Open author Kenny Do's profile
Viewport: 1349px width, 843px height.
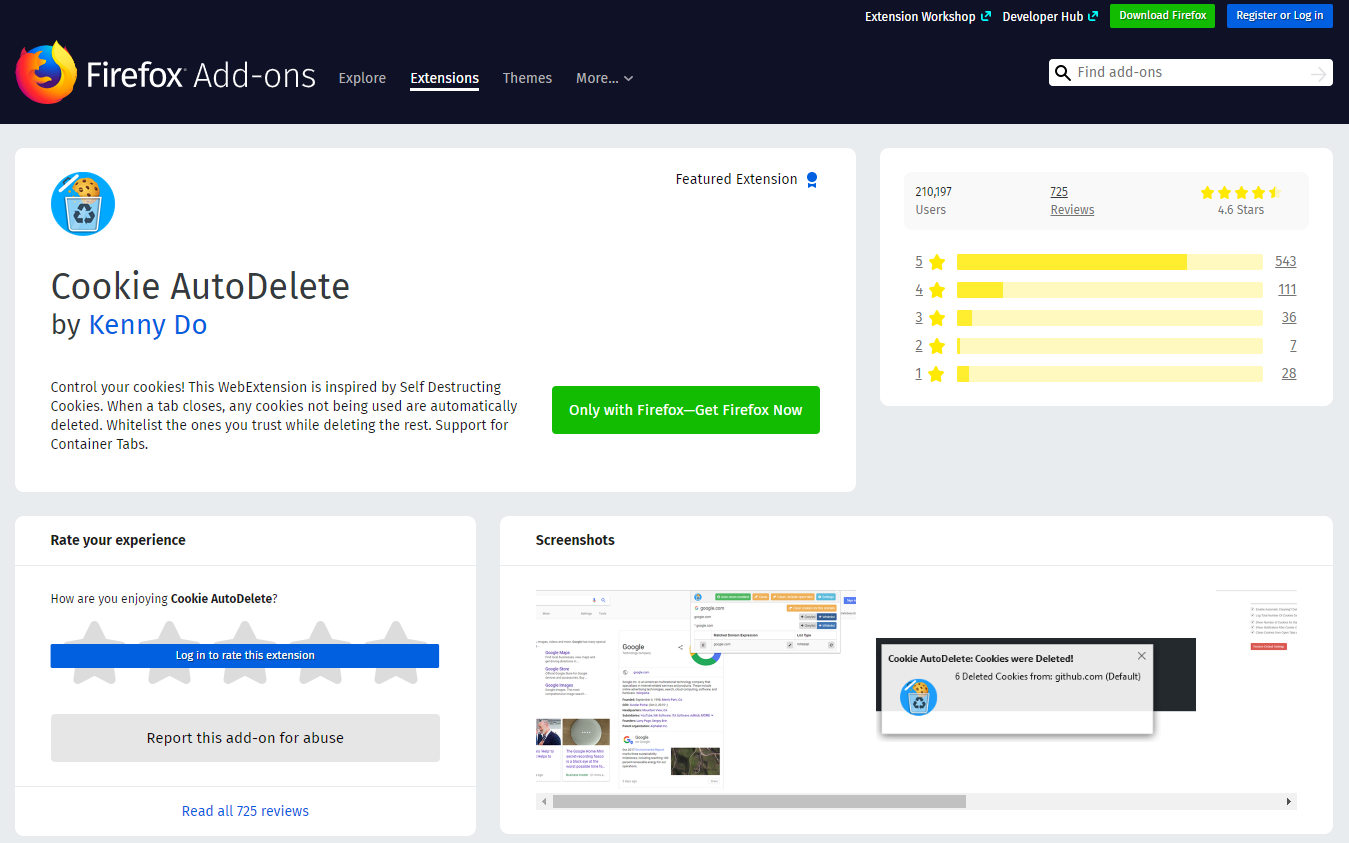tap(148, 325)
